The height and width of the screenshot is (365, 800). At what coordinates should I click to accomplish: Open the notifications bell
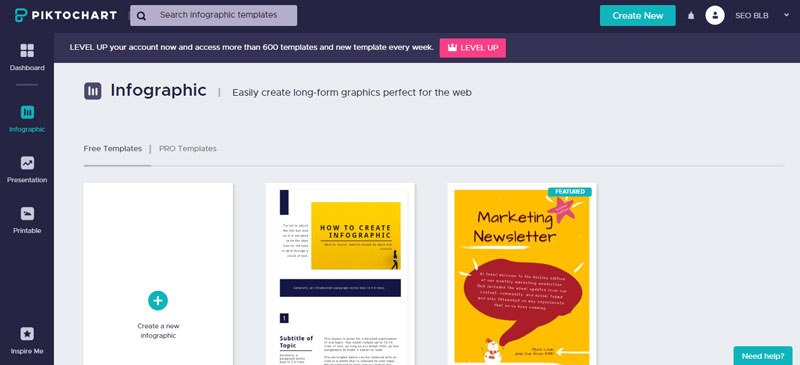point(691,16)
